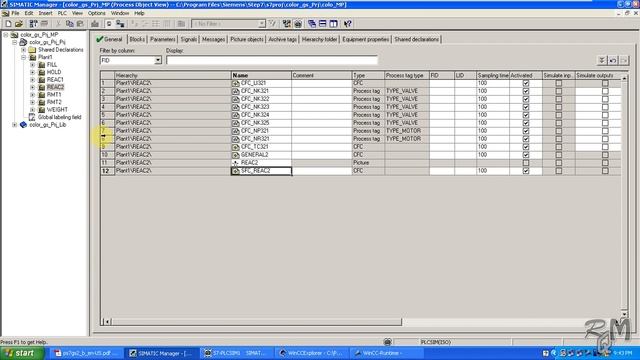
Task: Open the PLC menu
Action: point(62,13)
